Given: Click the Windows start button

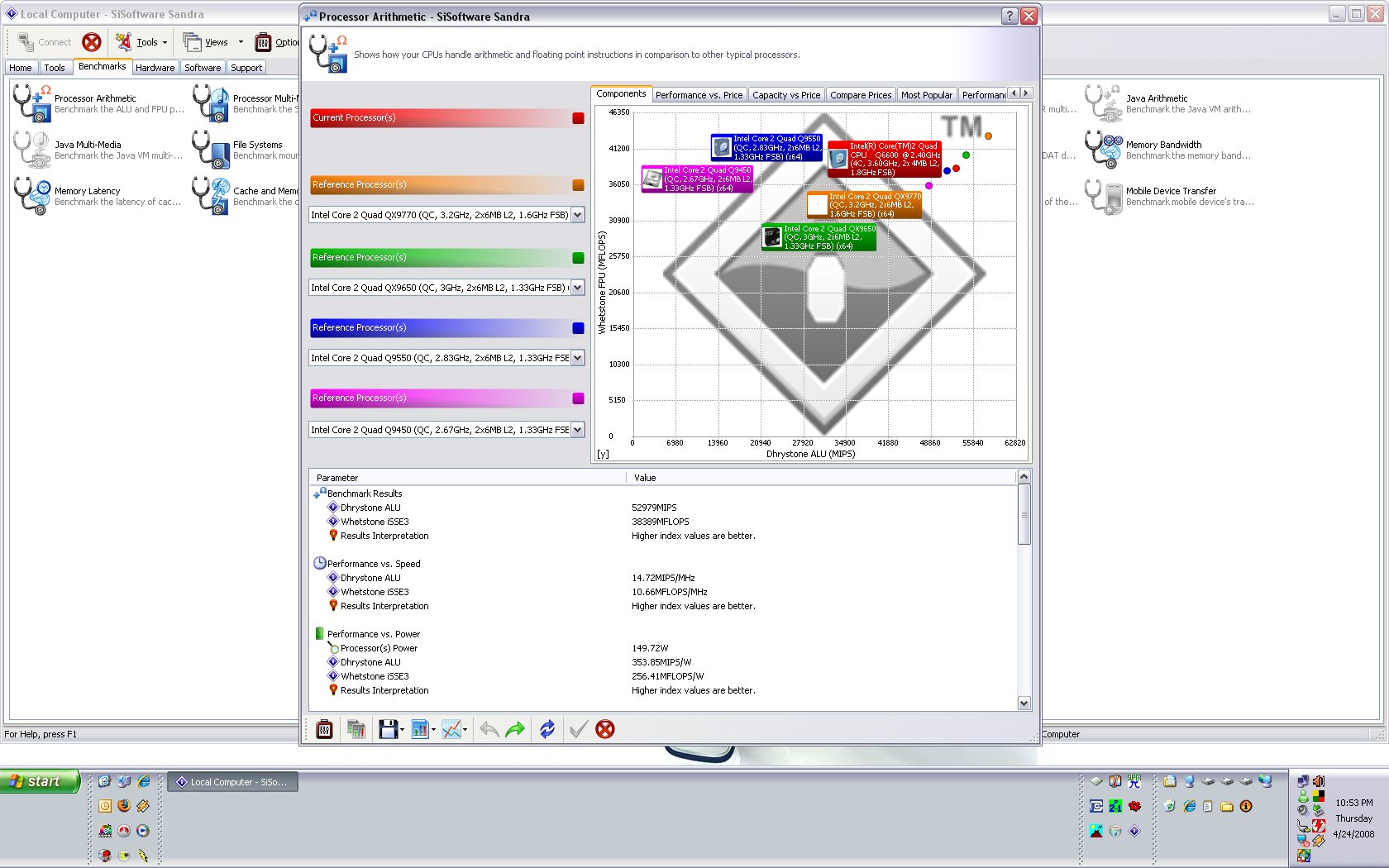Looking at the screenshot, I should pos(40,781).
